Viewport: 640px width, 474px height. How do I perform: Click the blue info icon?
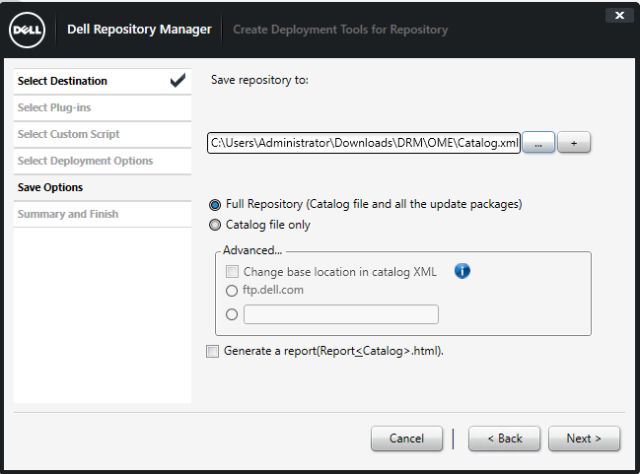point(462,271)
